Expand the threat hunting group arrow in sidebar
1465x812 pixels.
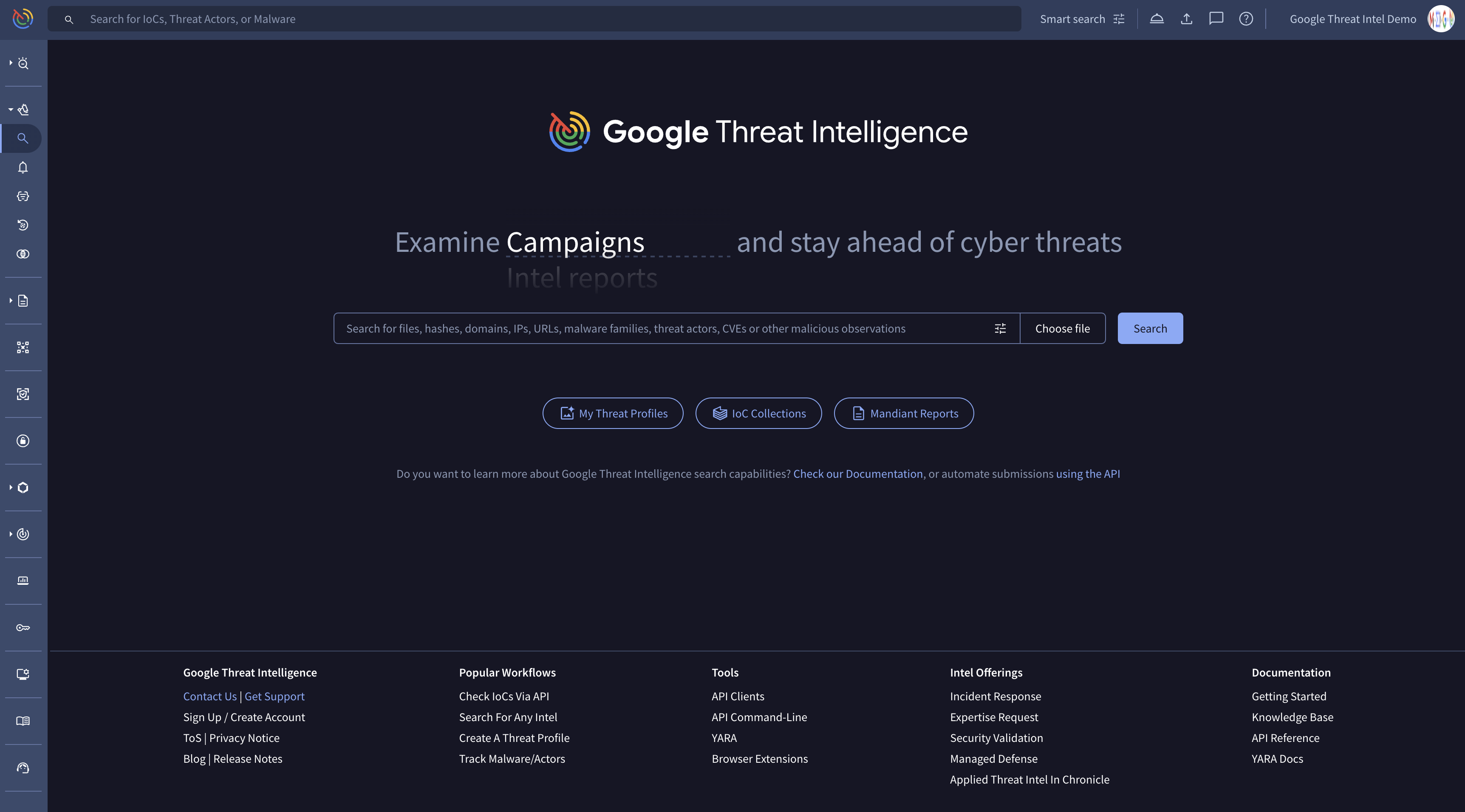pyautogui.click(x=10, y=62)
